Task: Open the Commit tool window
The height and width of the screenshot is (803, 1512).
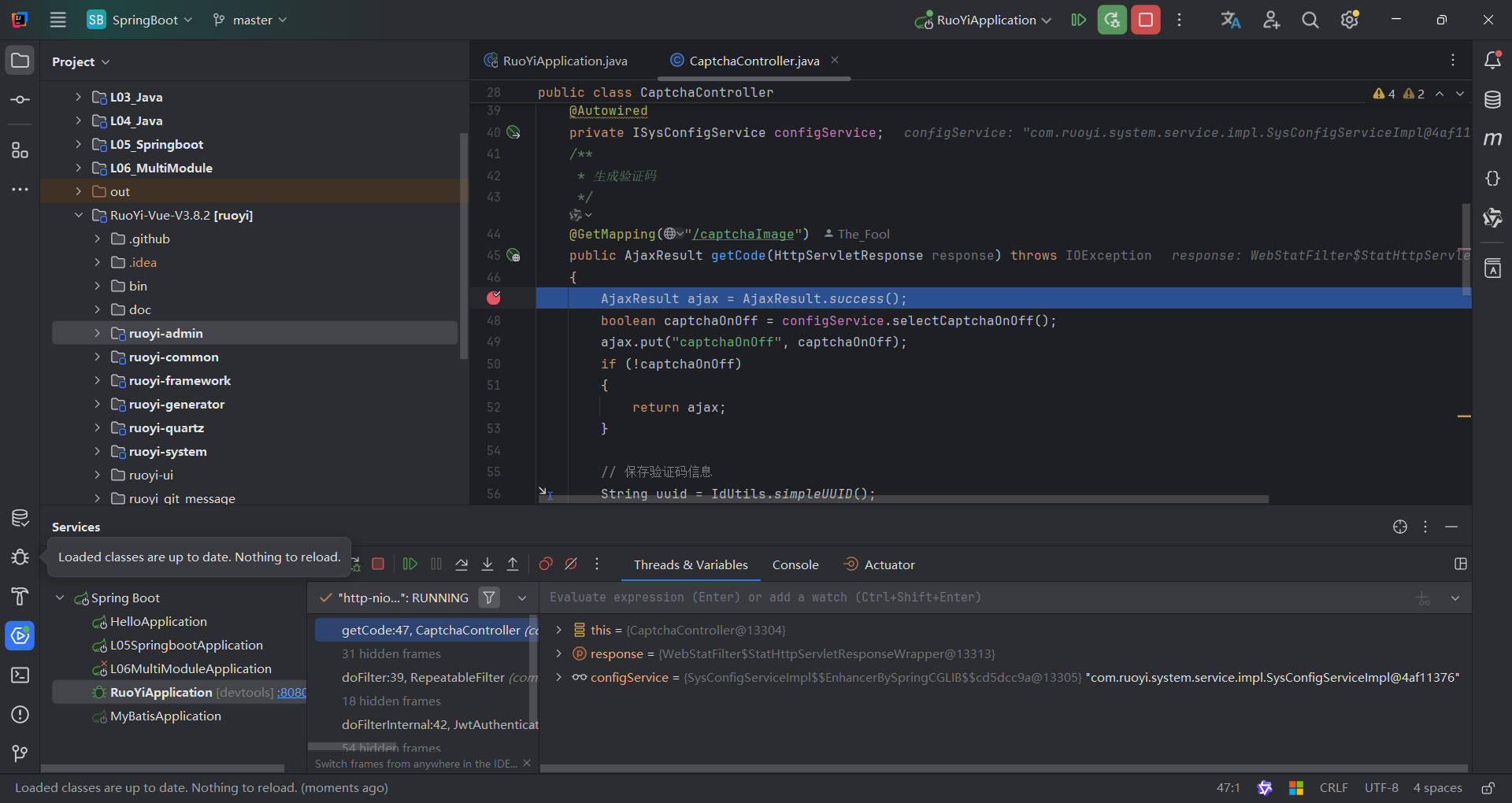Action: [x=20, y=100]
